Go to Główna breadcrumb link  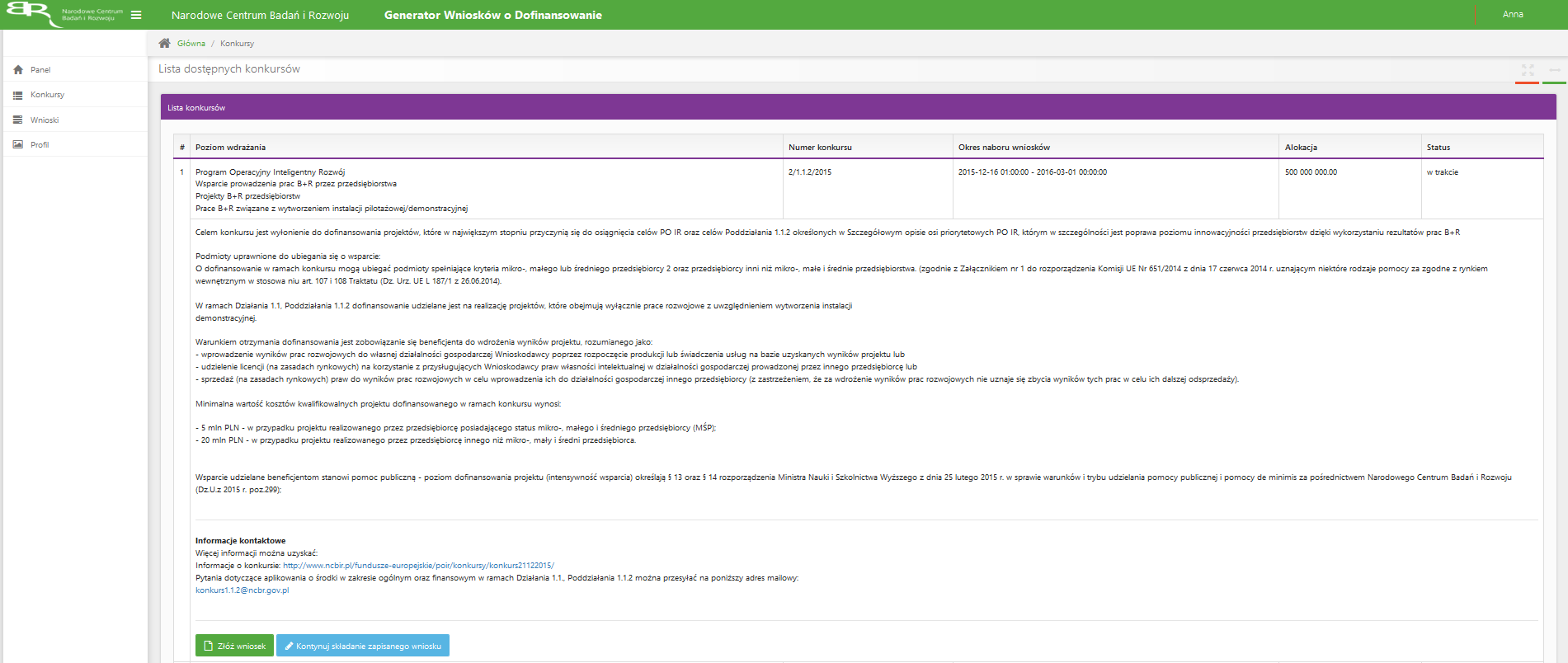click(x=191, y=43)
